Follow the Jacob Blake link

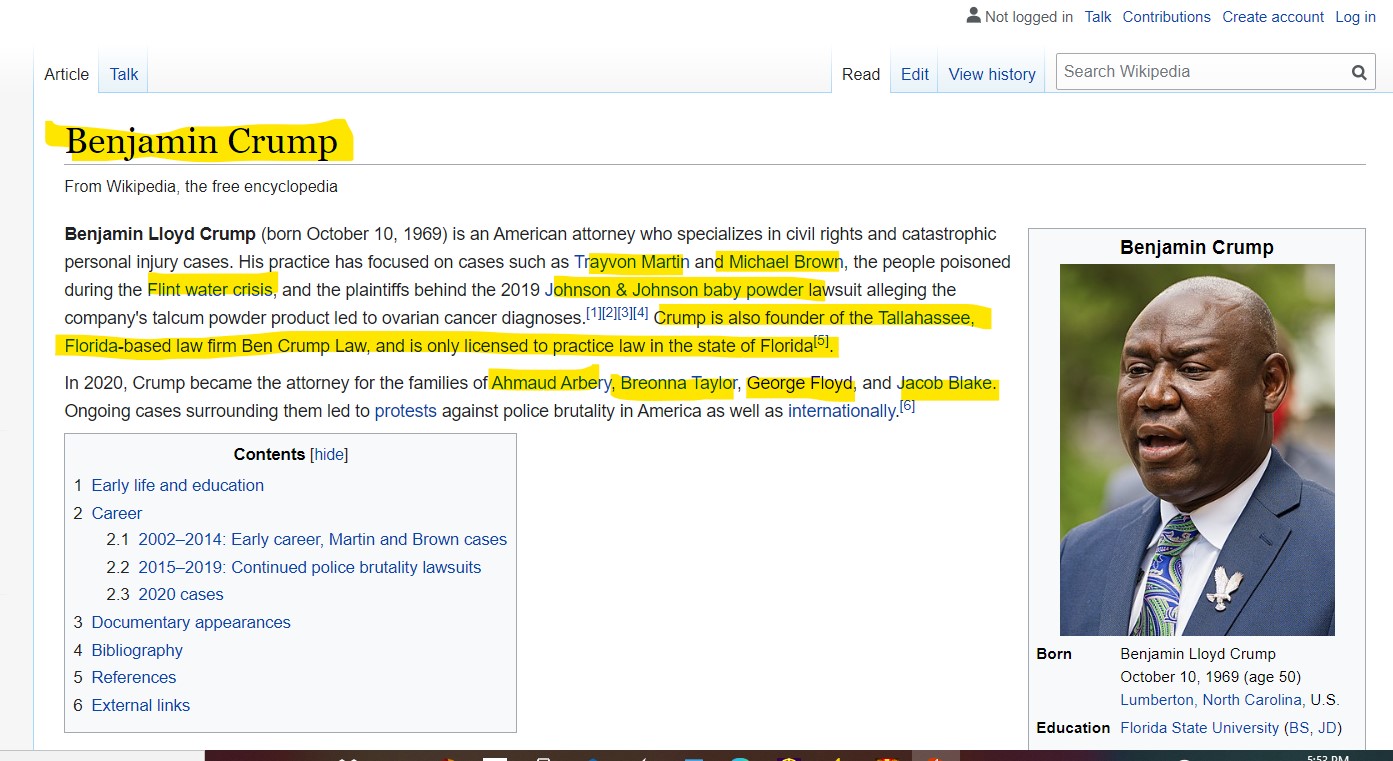pos(945,383)
